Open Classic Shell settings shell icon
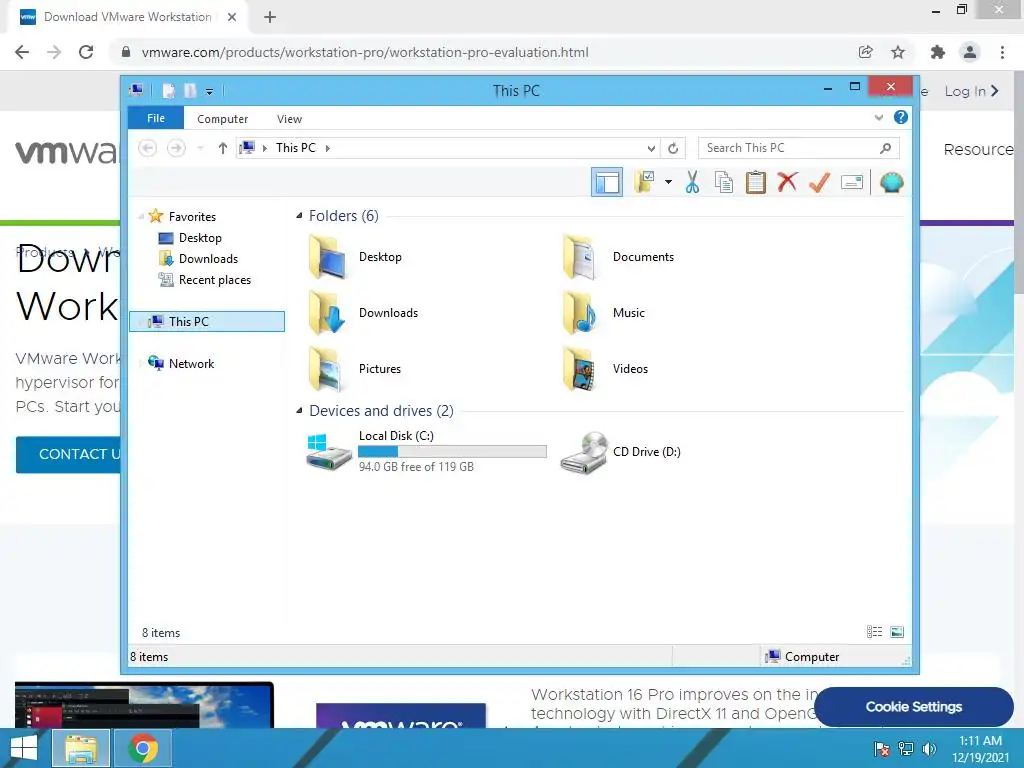Viewport: 1024px width, 768px height. click(x=891, y=182)
